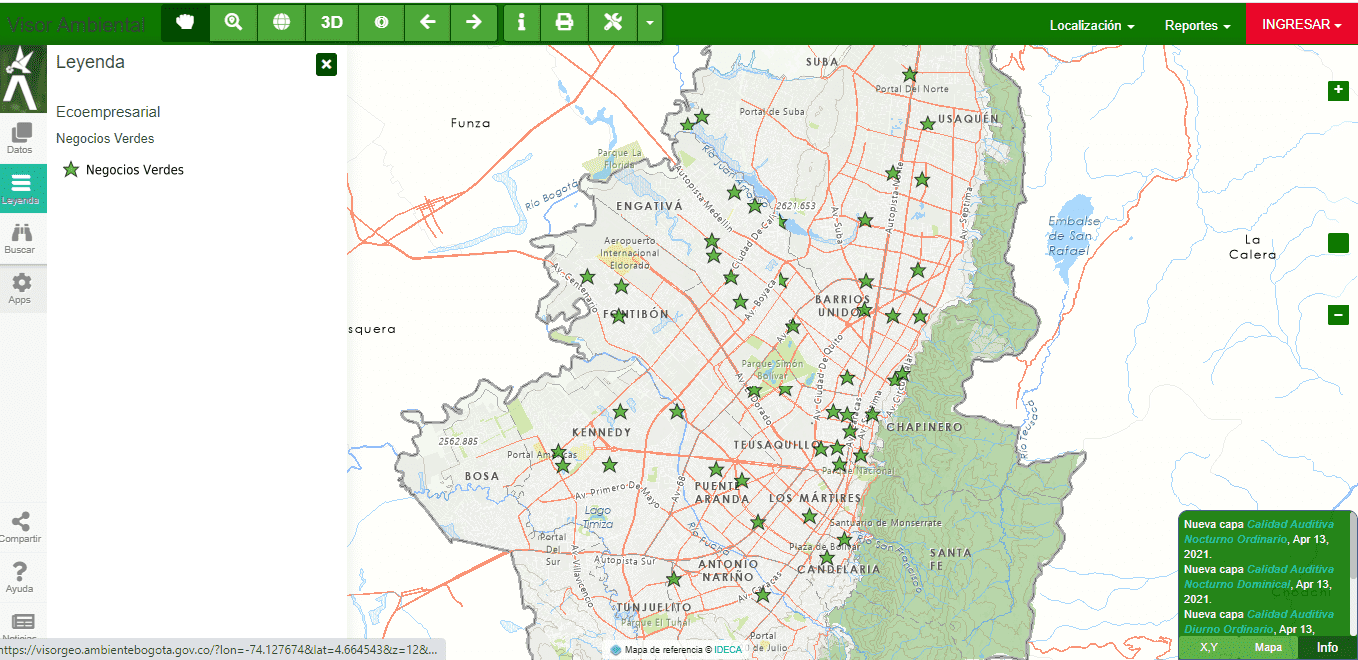Go to next map extent arrow
The image size is (1358, 660).
click(474, 23)
